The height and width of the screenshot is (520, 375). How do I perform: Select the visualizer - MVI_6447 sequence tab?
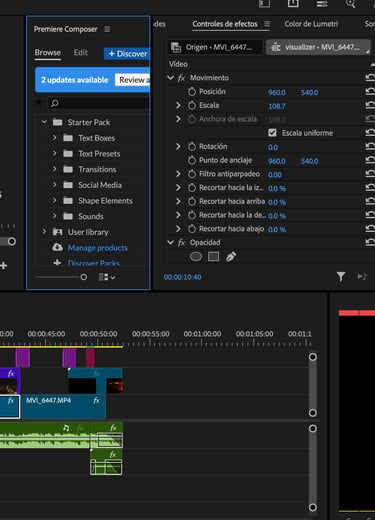[319, 47]
